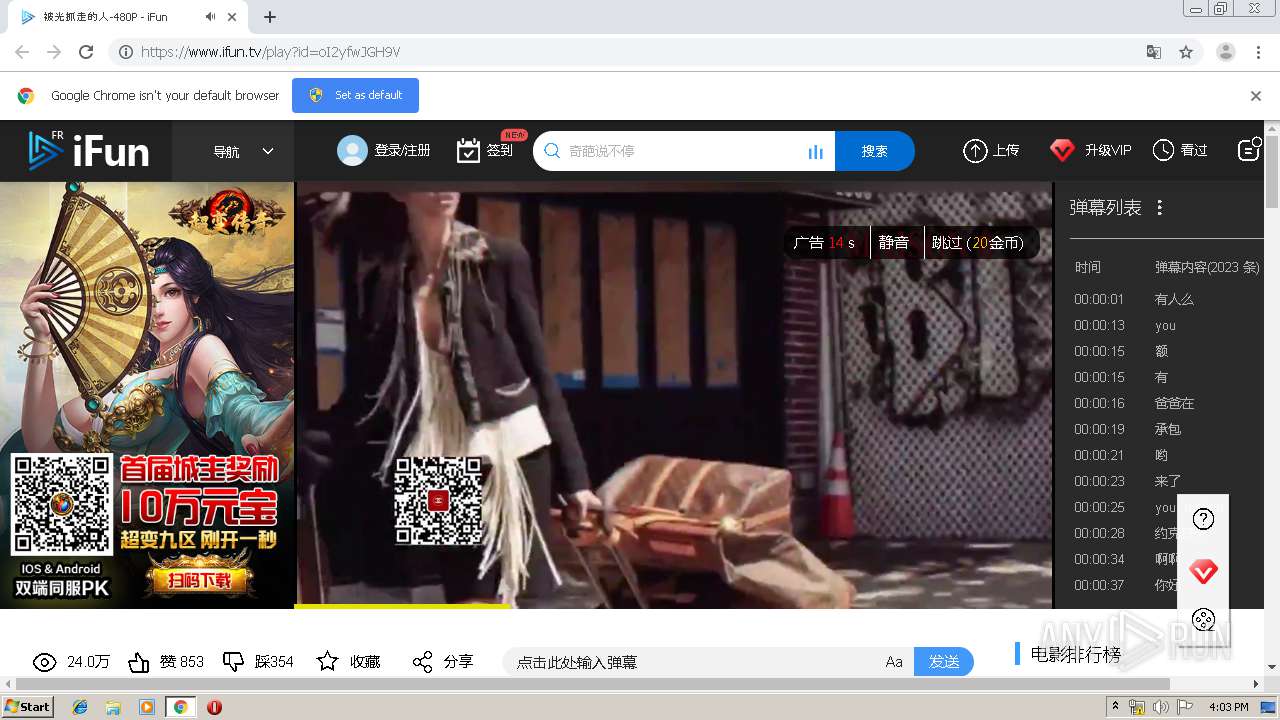Close the iFun browser tab
The height and width of the screenshot is (720, 1280).
click(233, 17)
